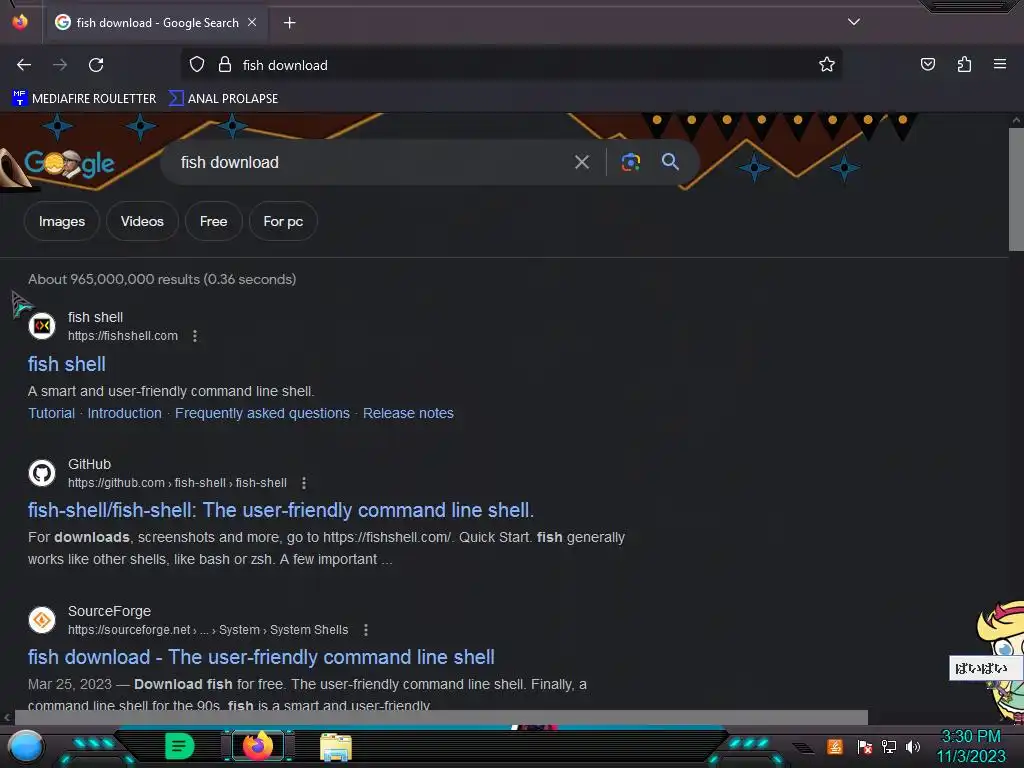1024x768 pixels.
Task: Expand the list all tabs chevron
Action: click(x=854, y=22)
